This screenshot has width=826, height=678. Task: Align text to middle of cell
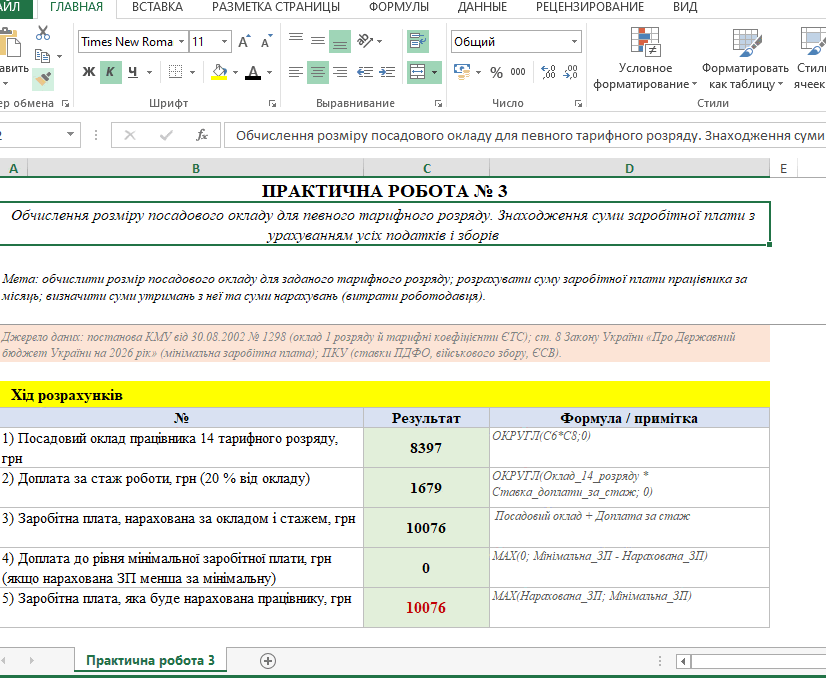click(x=318, y=41)
